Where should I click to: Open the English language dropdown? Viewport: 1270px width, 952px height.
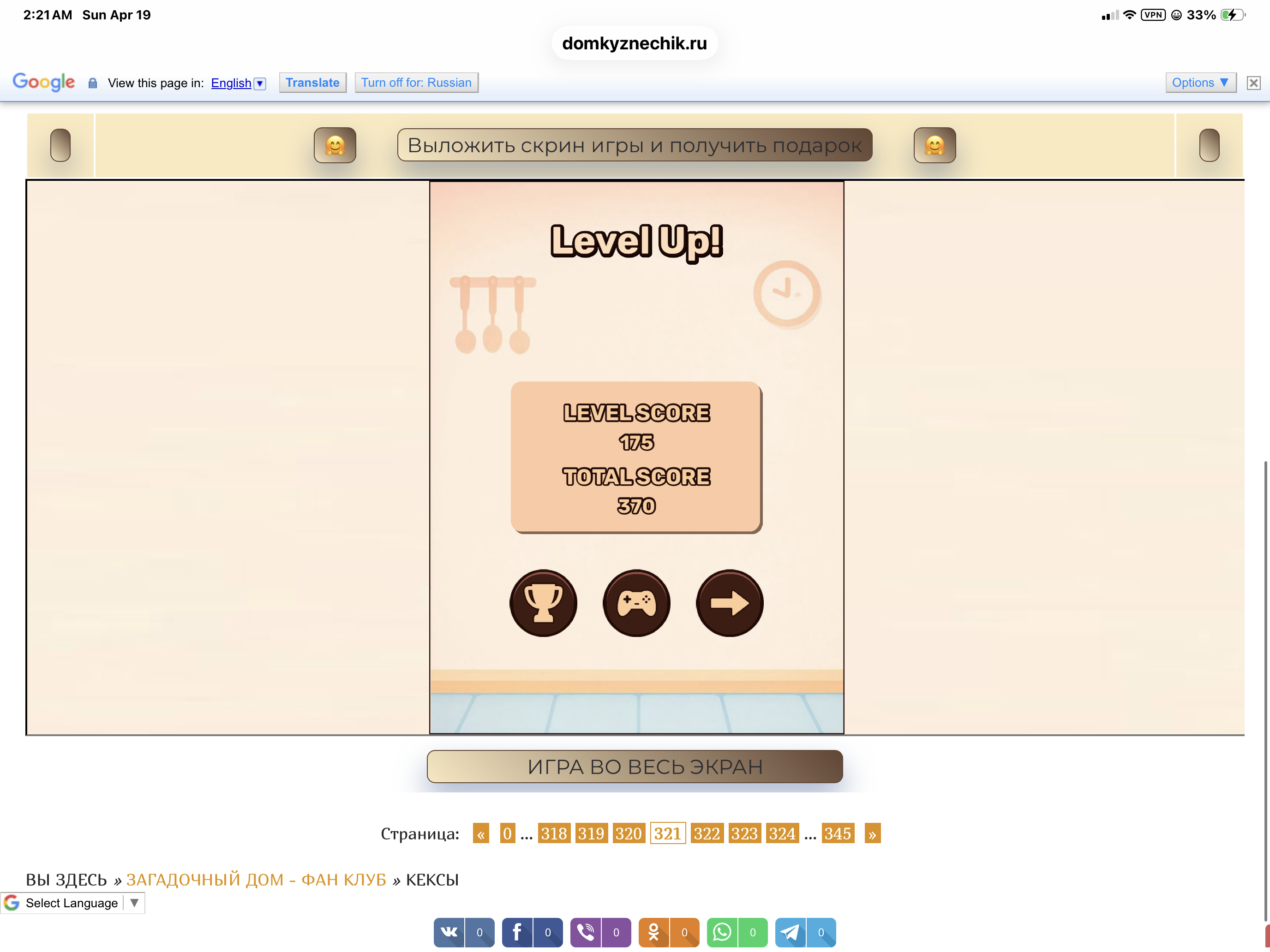point(238,83)
